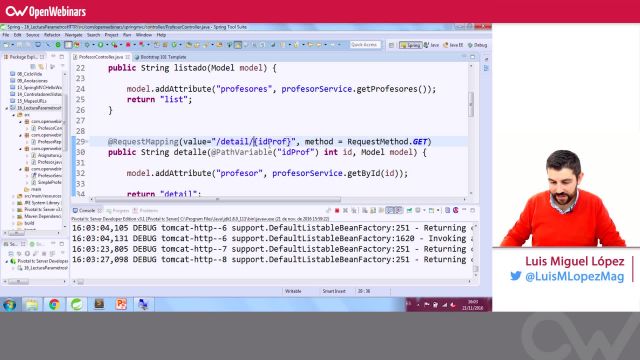Open Spring Tool Suite from taskbar
640x360 pixels.
[77, 304]
